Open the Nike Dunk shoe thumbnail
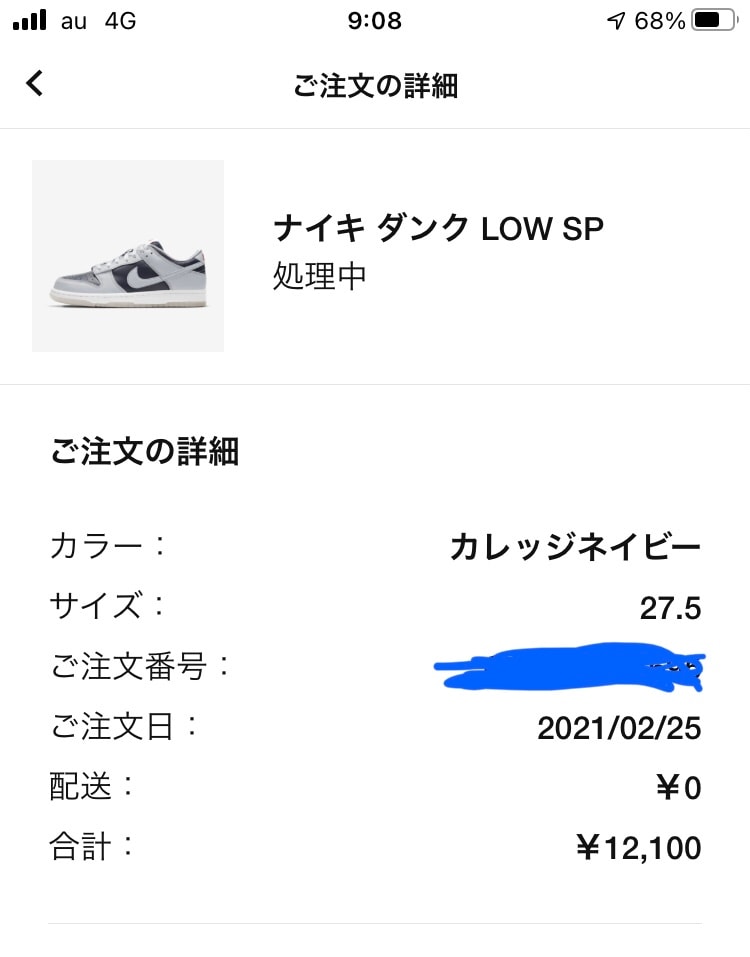This screenshot has width=750, height=957. point(128,256)
